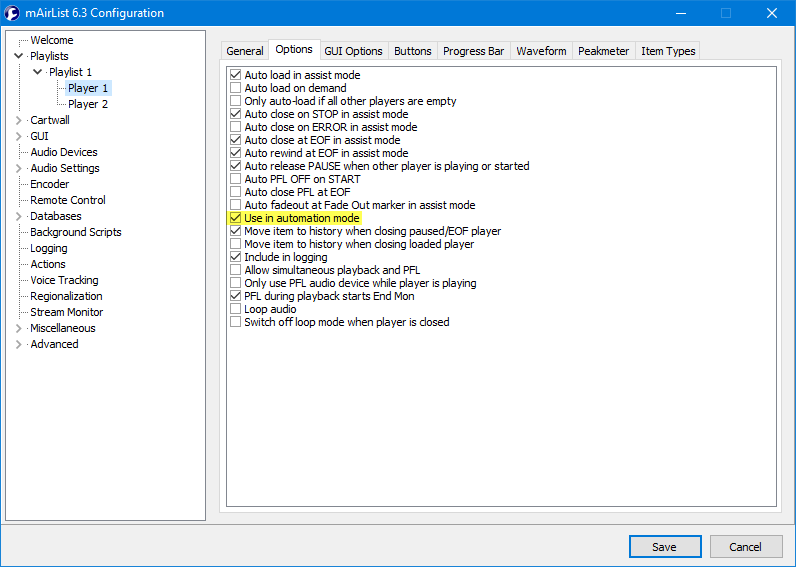The image size is (796, 567).
Task: Select Playlist 1 in the tree
Action: [x=71, y=72]
